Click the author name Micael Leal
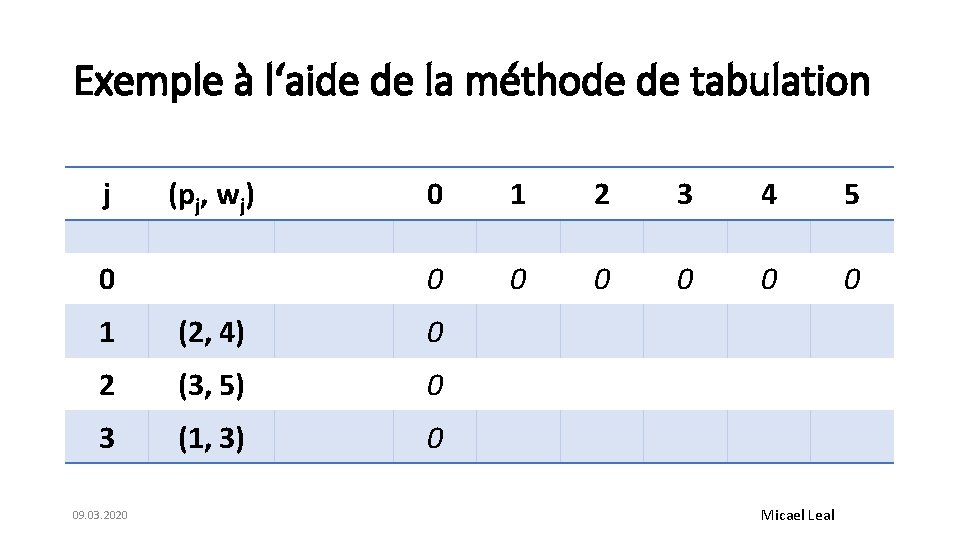This screenshot has width=960, height=540. [x=798, y=515]
